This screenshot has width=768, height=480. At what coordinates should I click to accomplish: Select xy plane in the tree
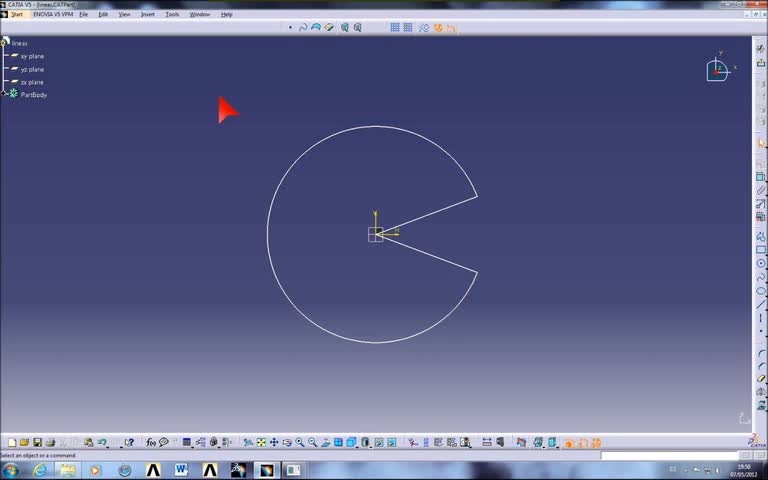point(32,56)
